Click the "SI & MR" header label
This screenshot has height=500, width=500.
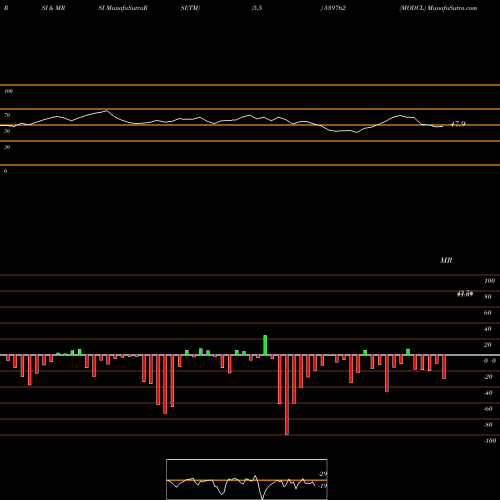coord(53,8)
